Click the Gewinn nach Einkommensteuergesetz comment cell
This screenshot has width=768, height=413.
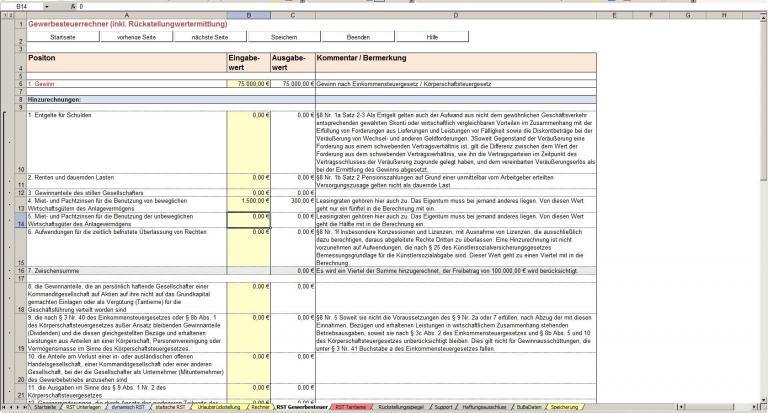pos(456,84)
